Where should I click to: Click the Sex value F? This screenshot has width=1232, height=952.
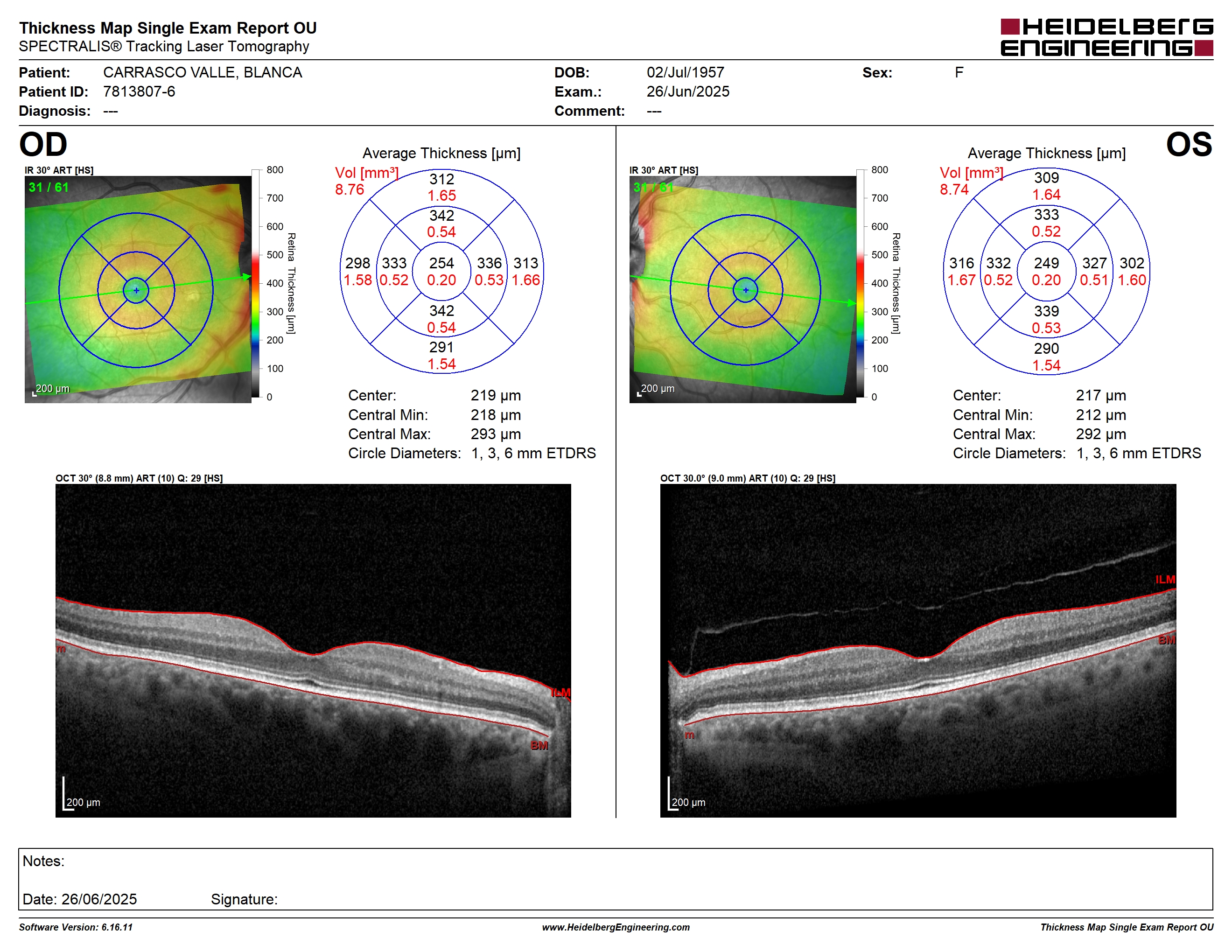tap(959, 72)
